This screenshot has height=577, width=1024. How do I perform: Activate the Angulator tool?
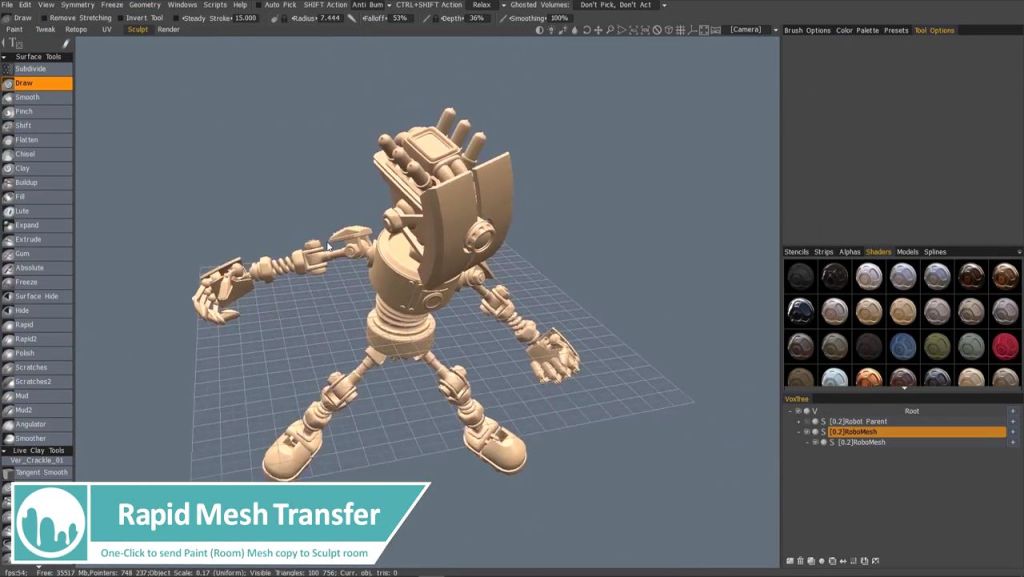pos(37,424)
